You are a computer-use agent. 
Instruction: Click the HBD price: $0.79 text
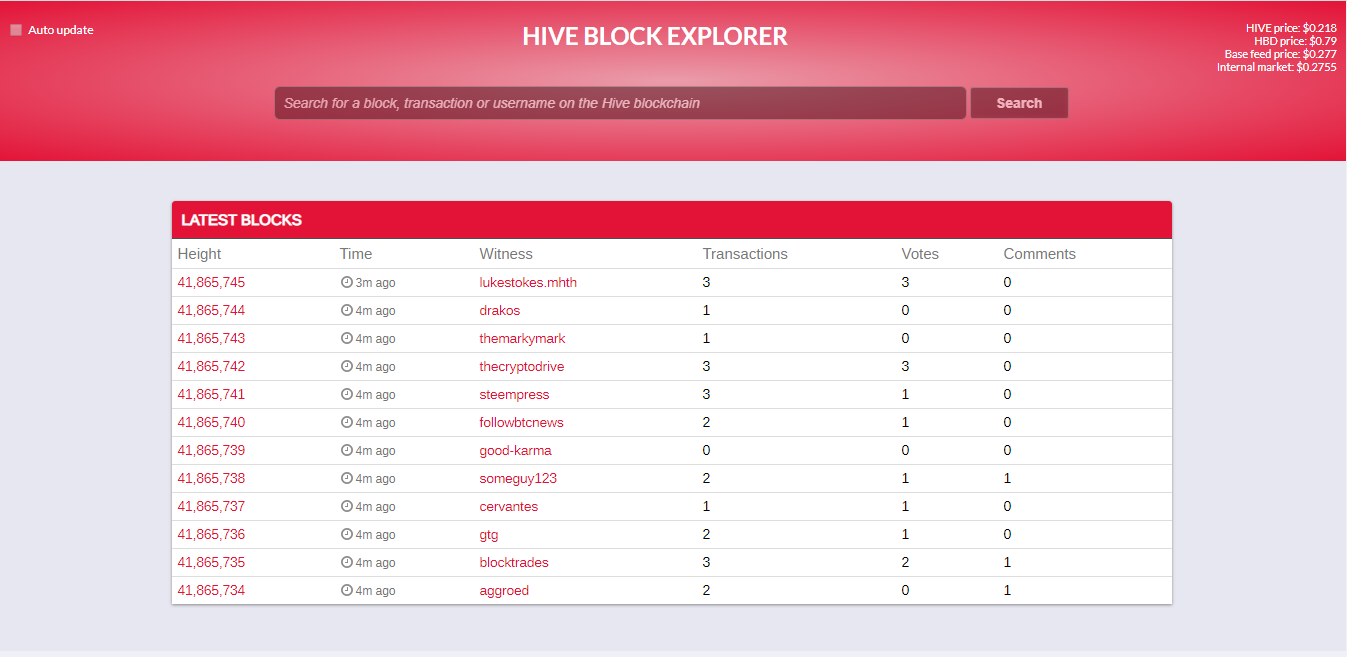(1295, 41)
